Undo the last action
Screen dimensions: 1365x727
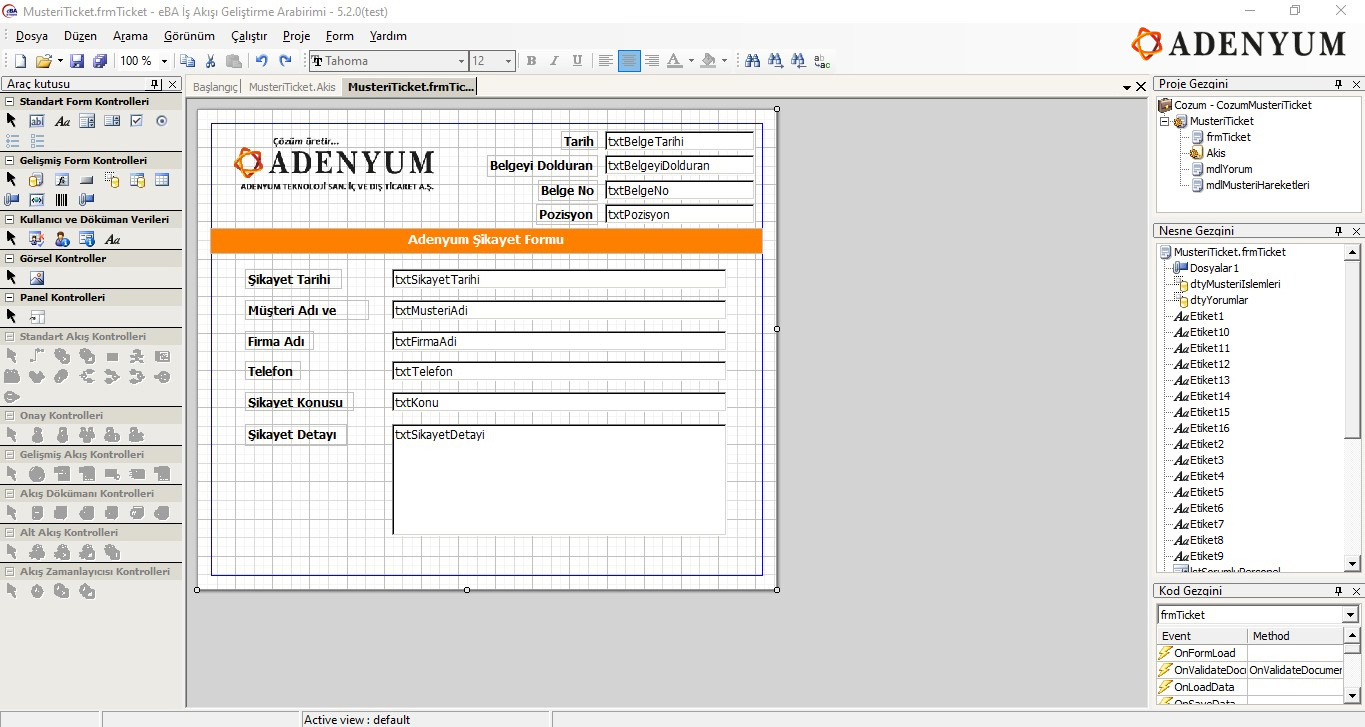262,61
